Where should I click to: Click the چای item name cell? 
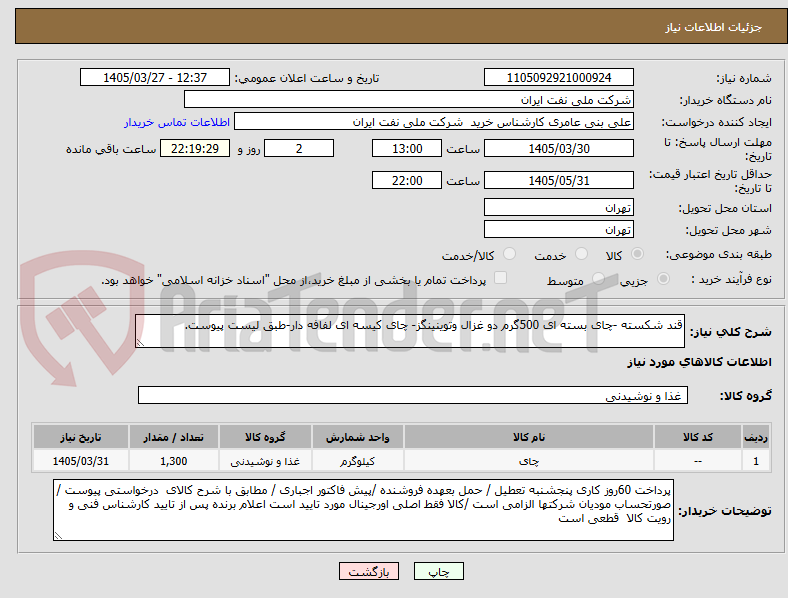pos(529,461)
